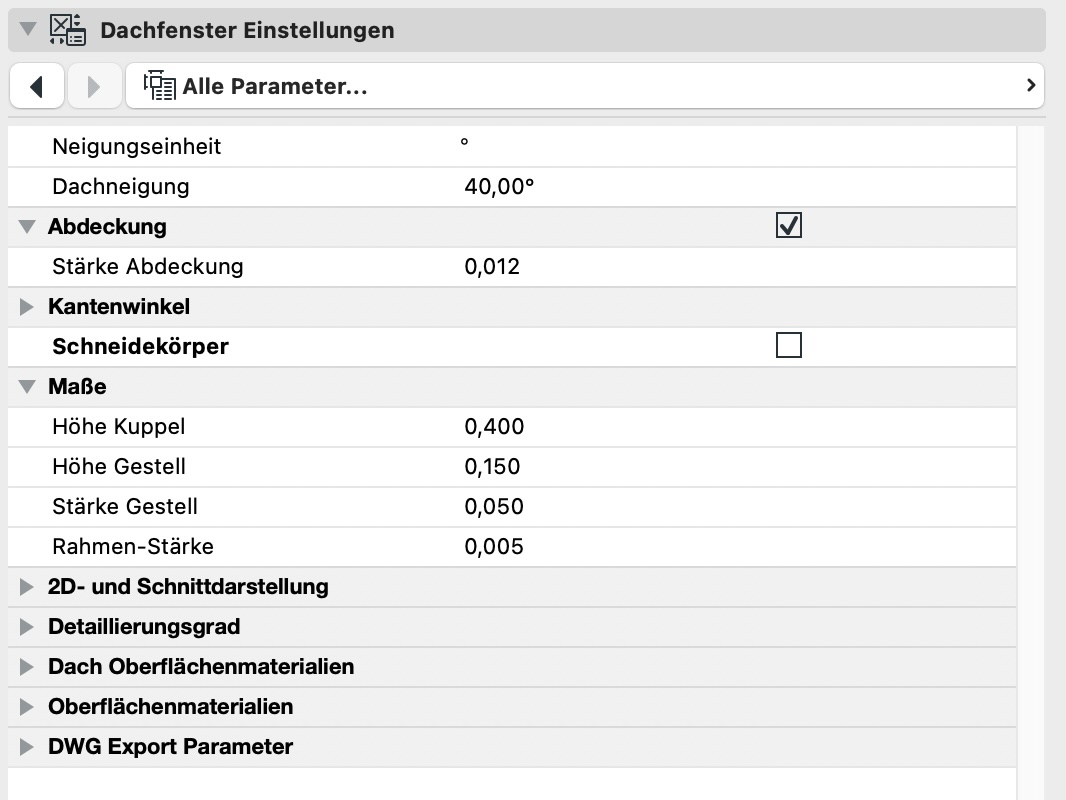This screenshot has height=800, width=1066.
Task: Click the Höhe Kuppel value 0,400
Action: pyautogui.click(x=494, y=427)
